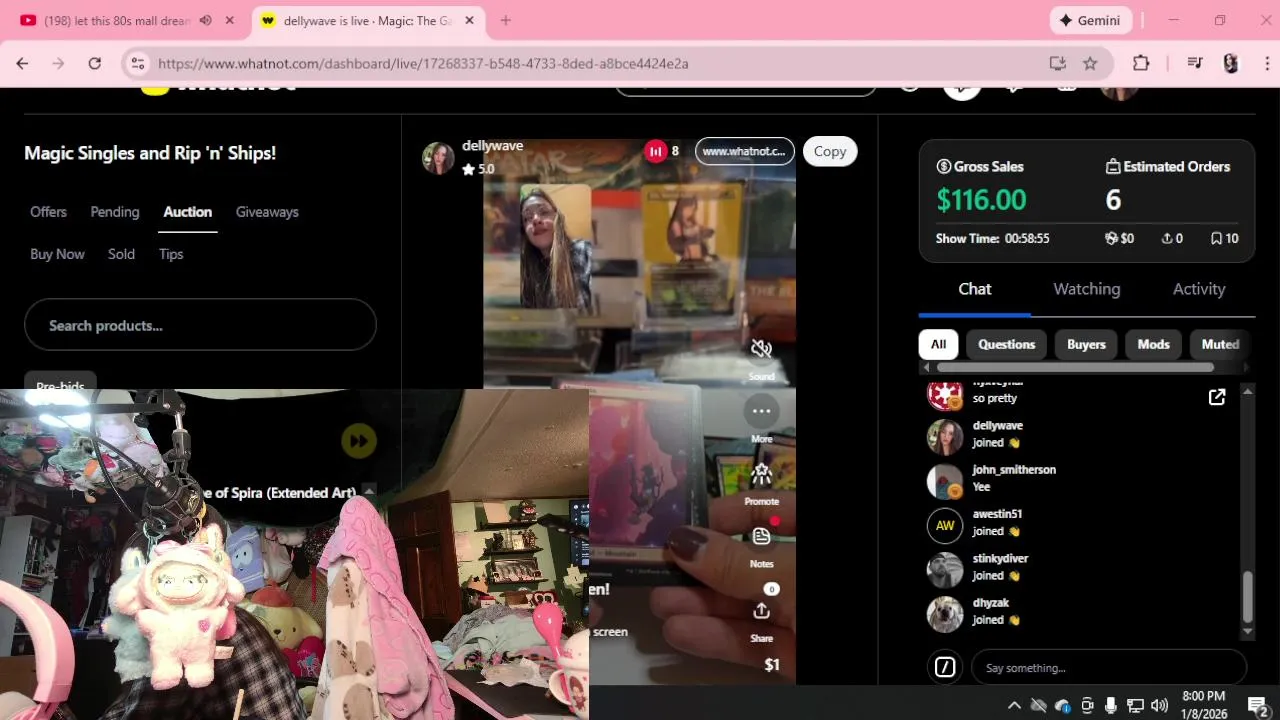The image size is (1280, 720).
Task: Show hidden system tray icons
Action: click(1014, 705)
